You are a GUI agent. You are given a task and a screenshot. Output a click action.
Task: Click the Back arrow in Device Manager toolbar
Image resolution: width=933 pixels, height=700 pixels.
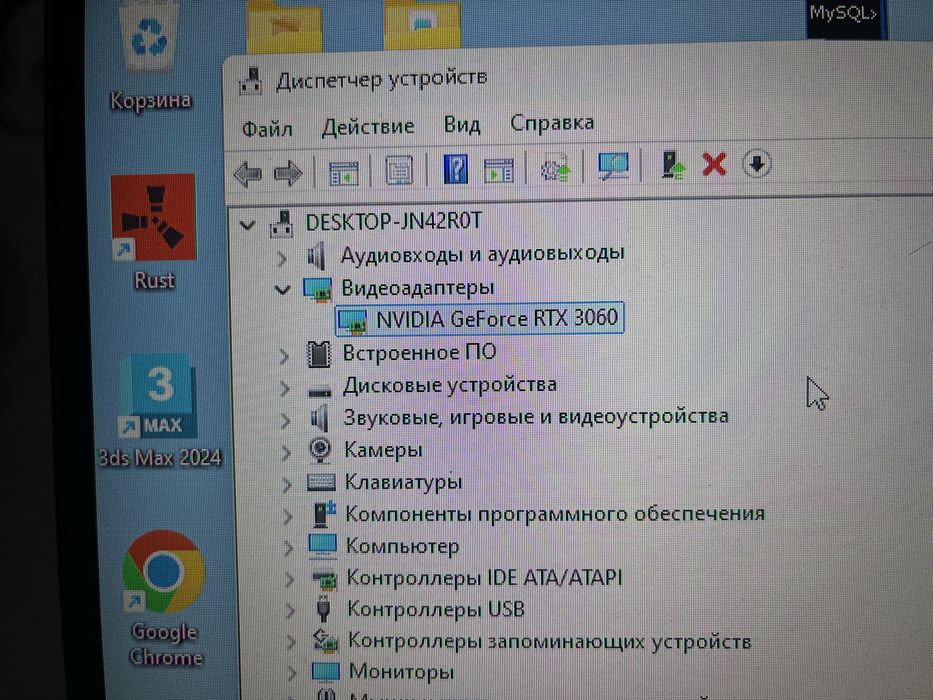coord(248,174)
